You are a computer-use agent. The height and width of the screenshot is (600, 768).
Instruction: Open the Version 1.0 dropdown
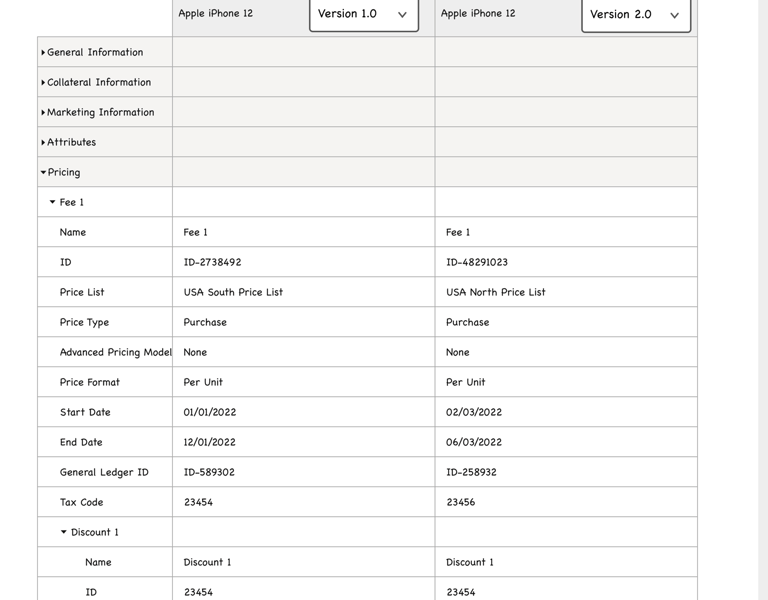[363, 15]
